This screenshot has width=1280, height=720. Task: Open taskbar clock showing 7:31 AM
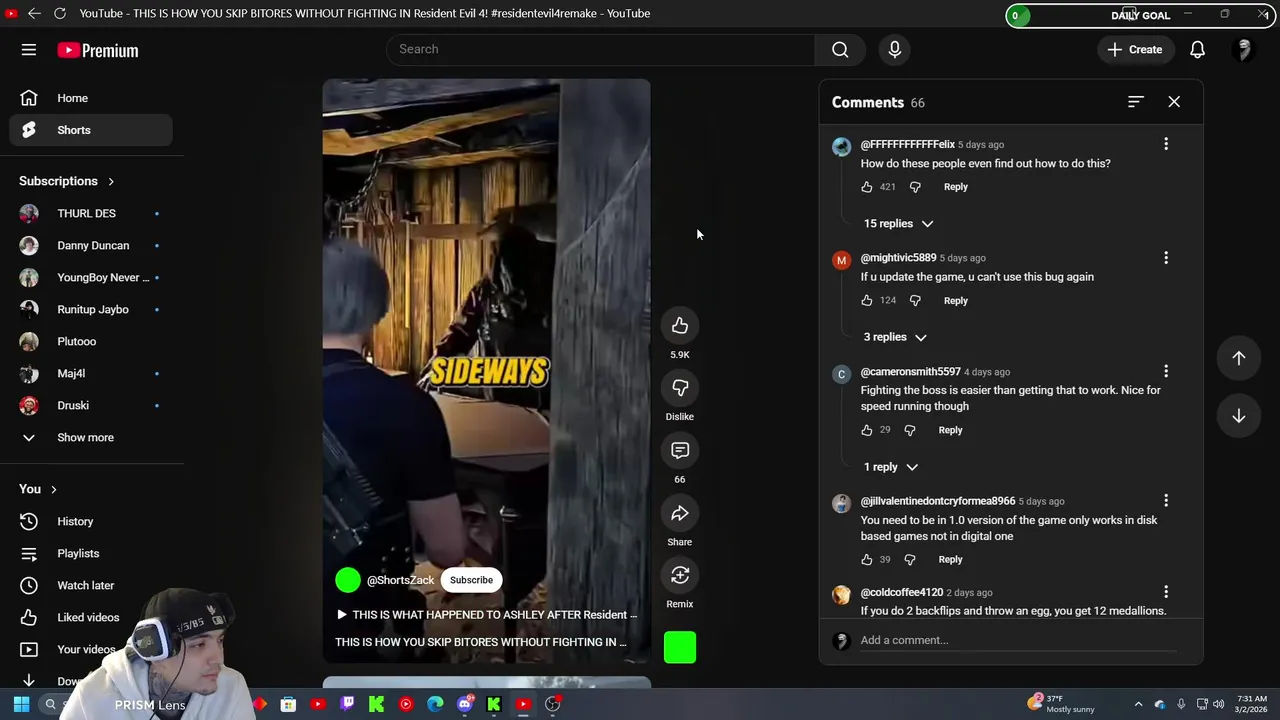(1252, 704)
